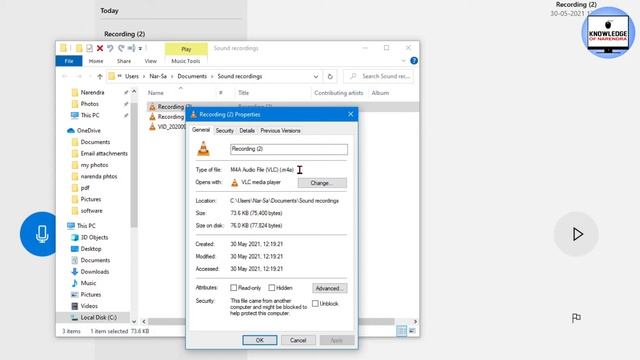Expand the ribbon with chevron near help

coord(404,61)
